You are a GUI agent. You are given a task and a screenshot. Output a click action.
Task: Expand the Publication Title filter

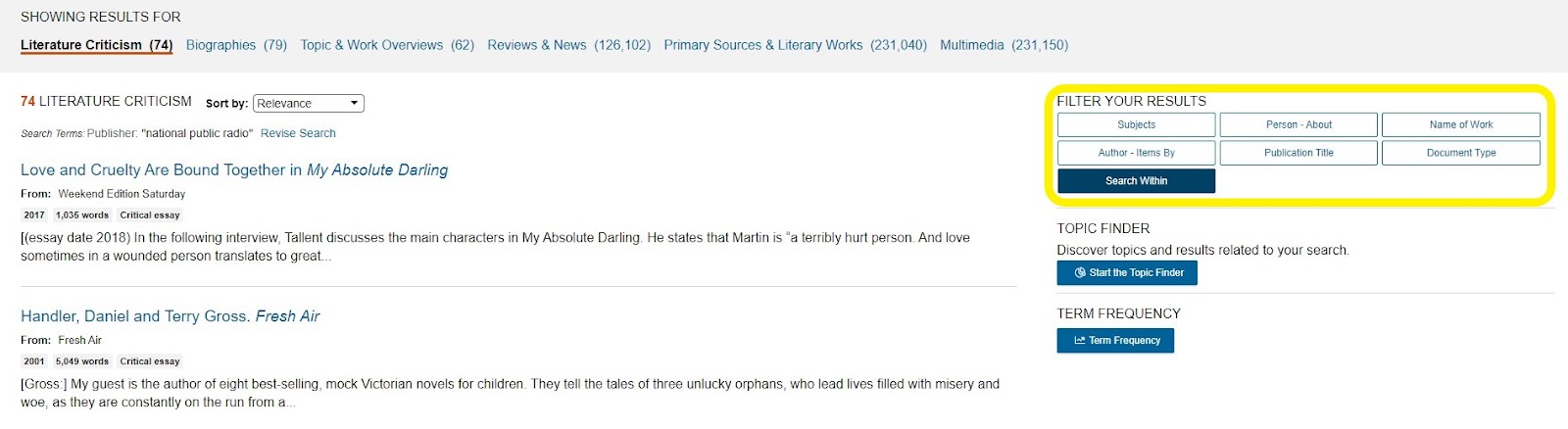[x=1298, y=153]
